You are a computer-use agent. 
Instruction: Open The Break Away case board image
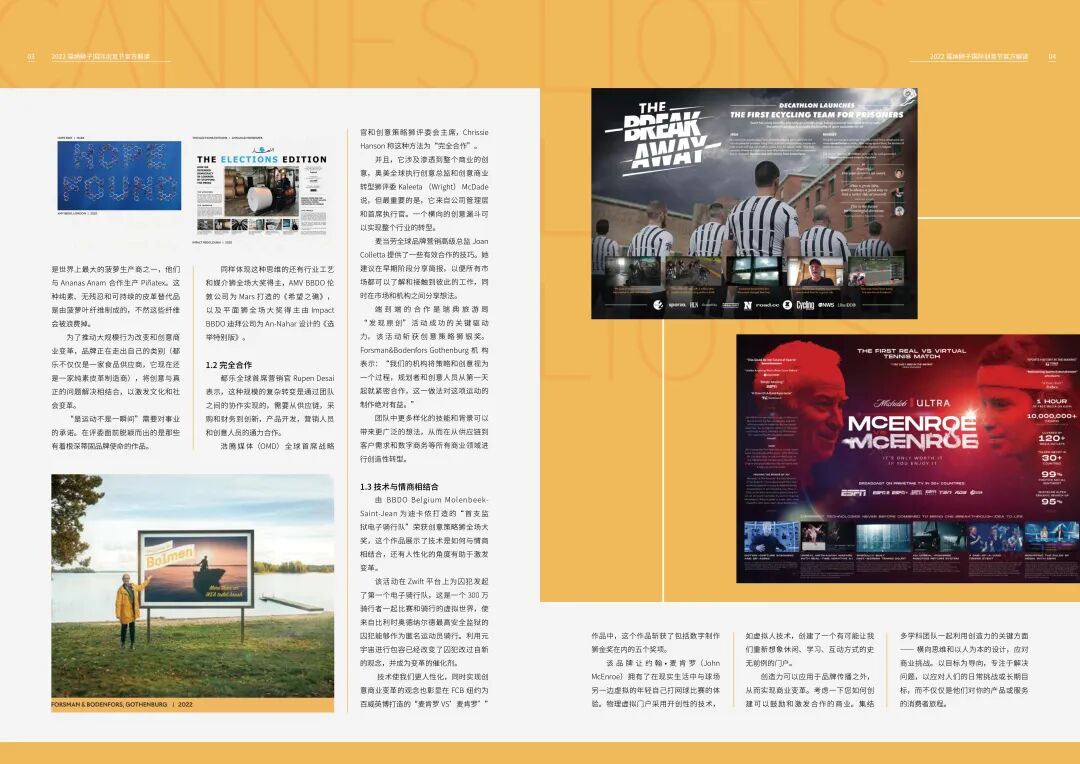coord(754,203)
